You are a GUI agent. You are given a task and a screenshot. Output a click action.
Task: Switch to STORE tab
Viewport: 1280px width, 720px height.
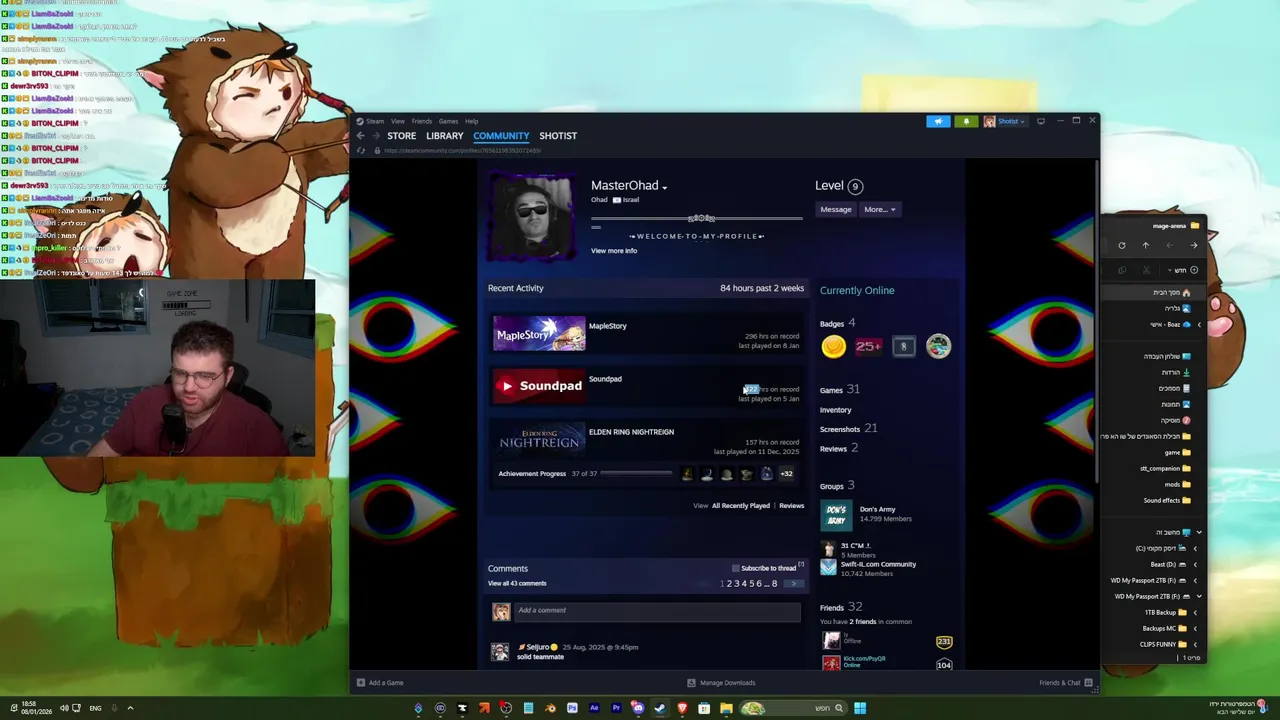pos(402,136)
